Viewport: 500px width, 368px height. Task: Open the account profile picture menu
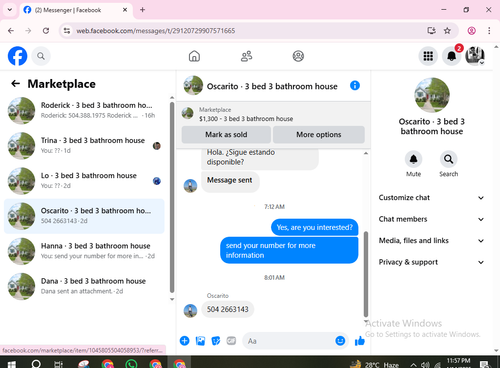[475, 56]
